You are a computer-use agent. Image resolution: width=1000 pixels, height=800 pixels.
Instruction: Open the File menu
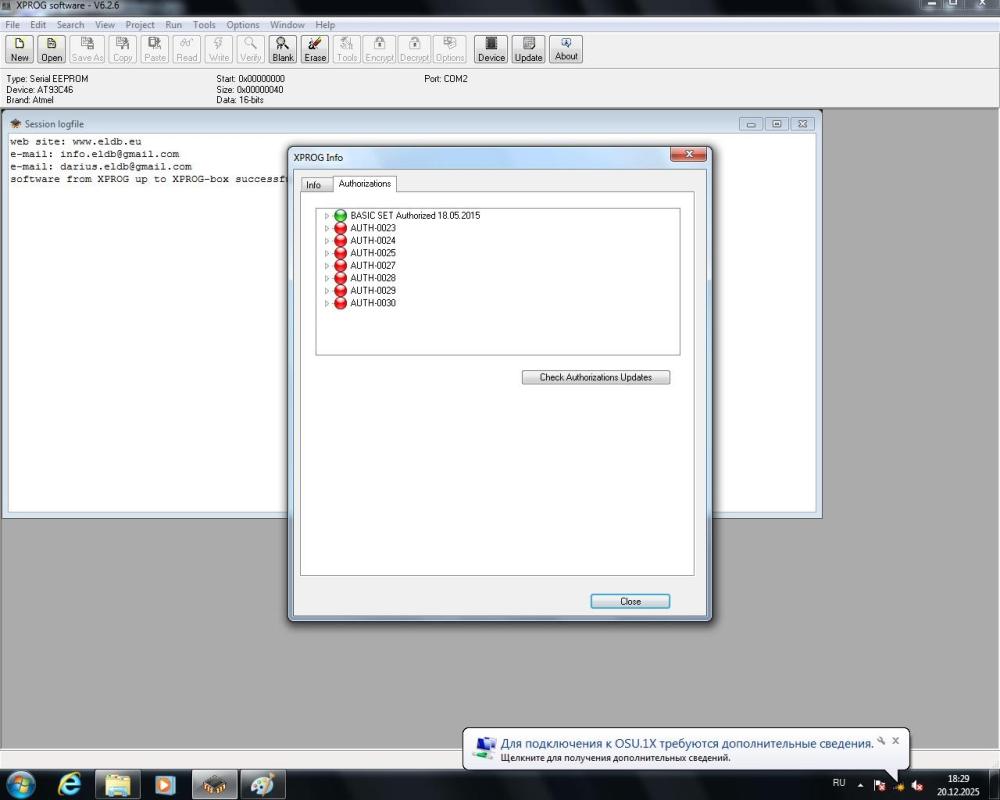tap(12, 25)
